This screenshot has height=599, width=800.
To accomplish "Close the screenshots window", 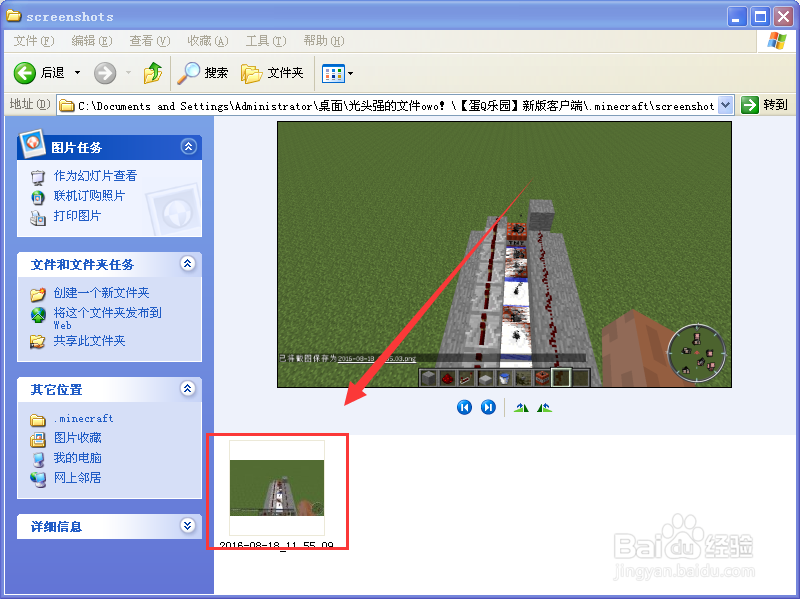I will pyautogui.click(x=783, y=17).
